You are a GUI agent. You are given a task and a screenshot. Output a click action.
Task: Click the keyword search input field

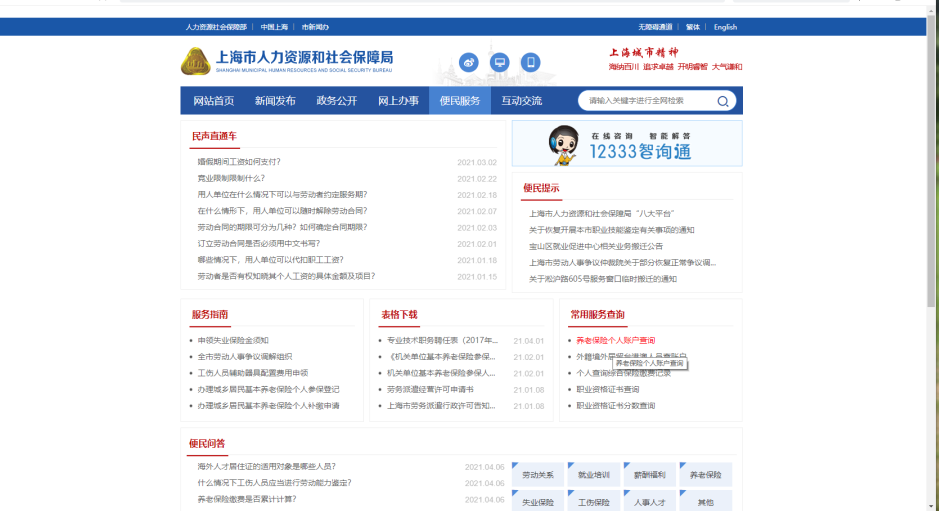[650, 101]
